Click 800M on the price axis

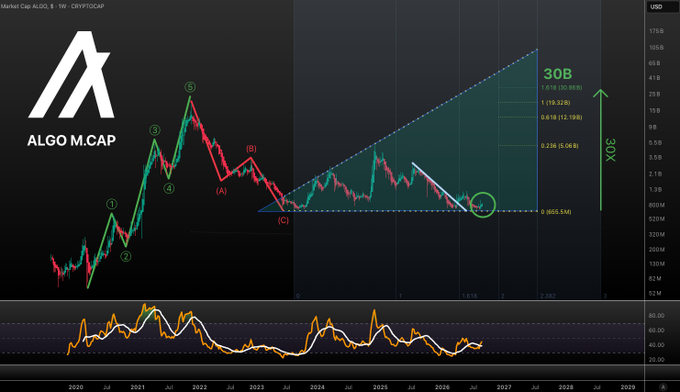(657, 205)
